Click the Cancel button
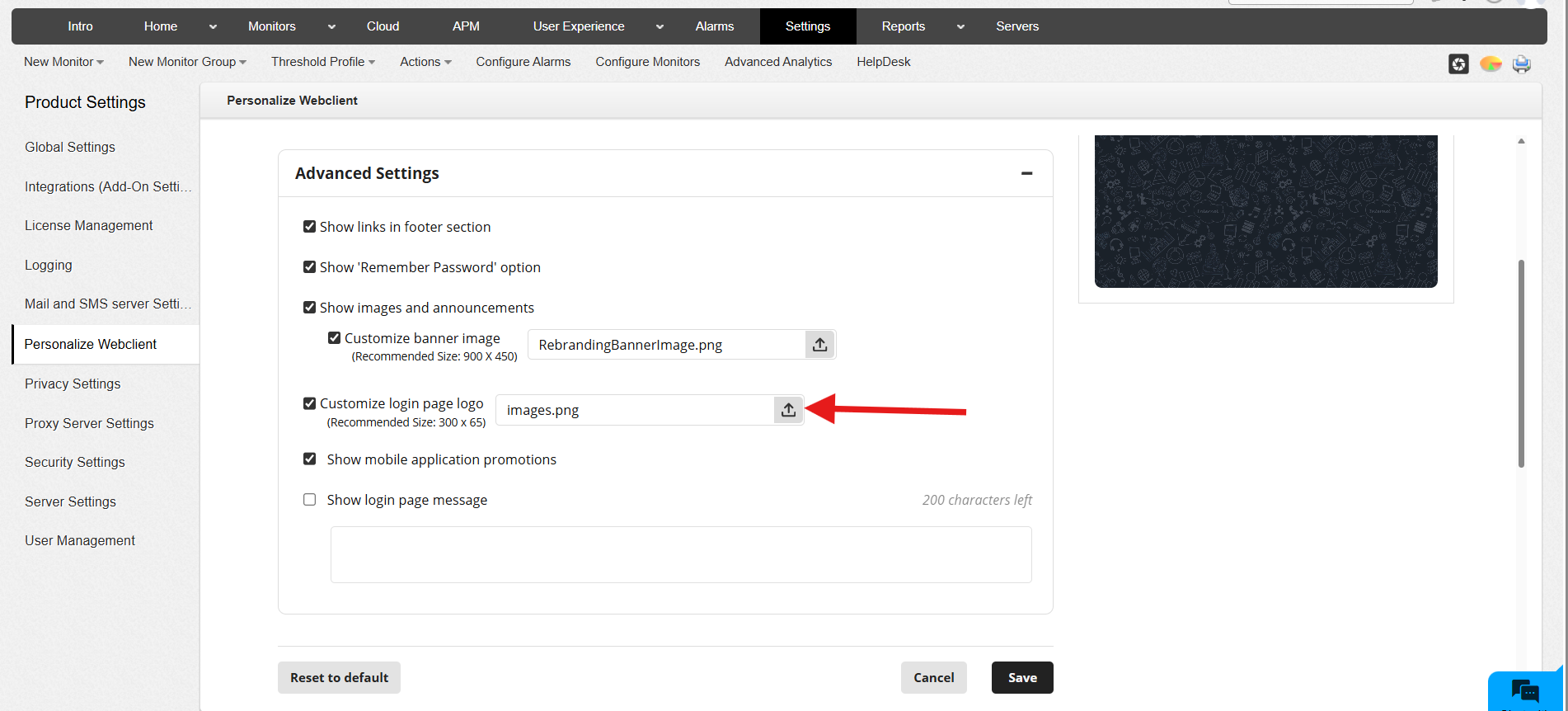1568x711 pixels. [x=934, y=677]
